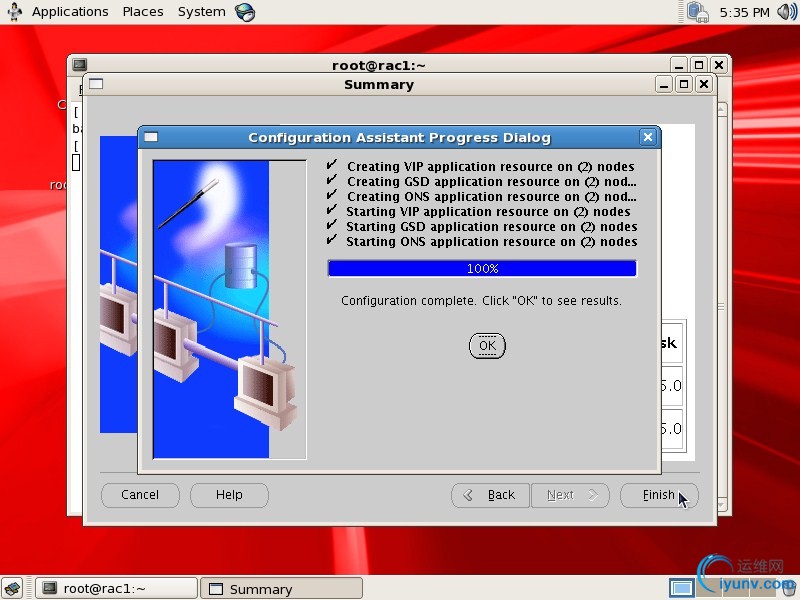Click the greyed Next button

[570, 495]
